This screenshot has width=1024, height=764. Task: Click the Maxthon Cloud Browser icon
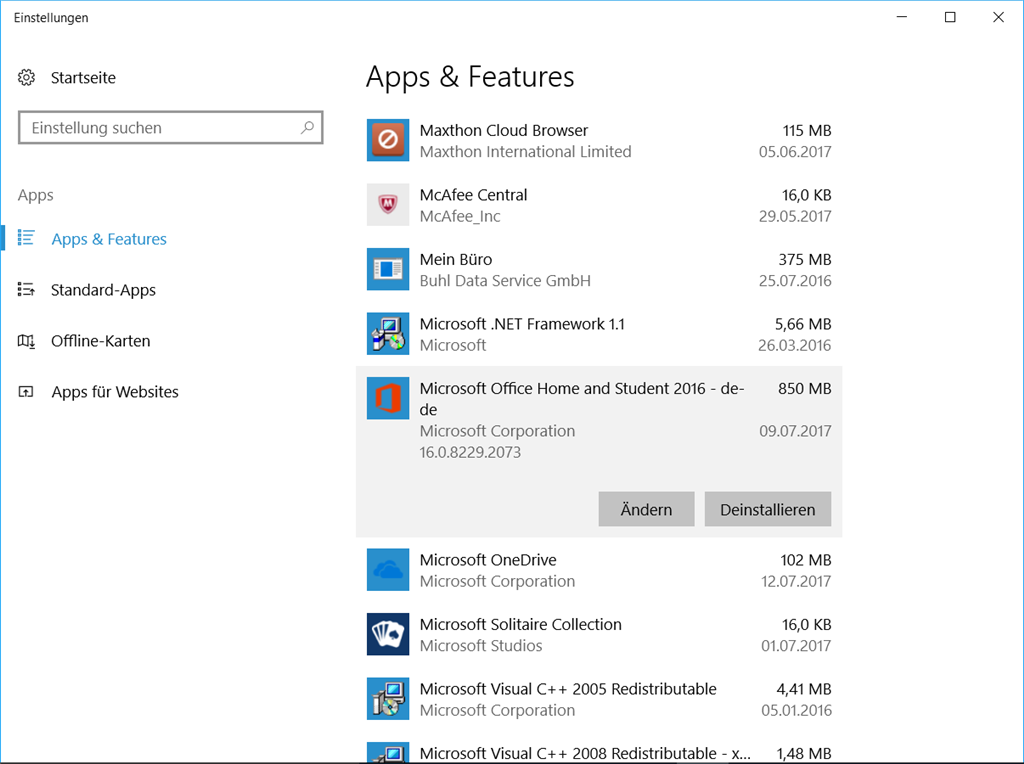tap(388, 140)
